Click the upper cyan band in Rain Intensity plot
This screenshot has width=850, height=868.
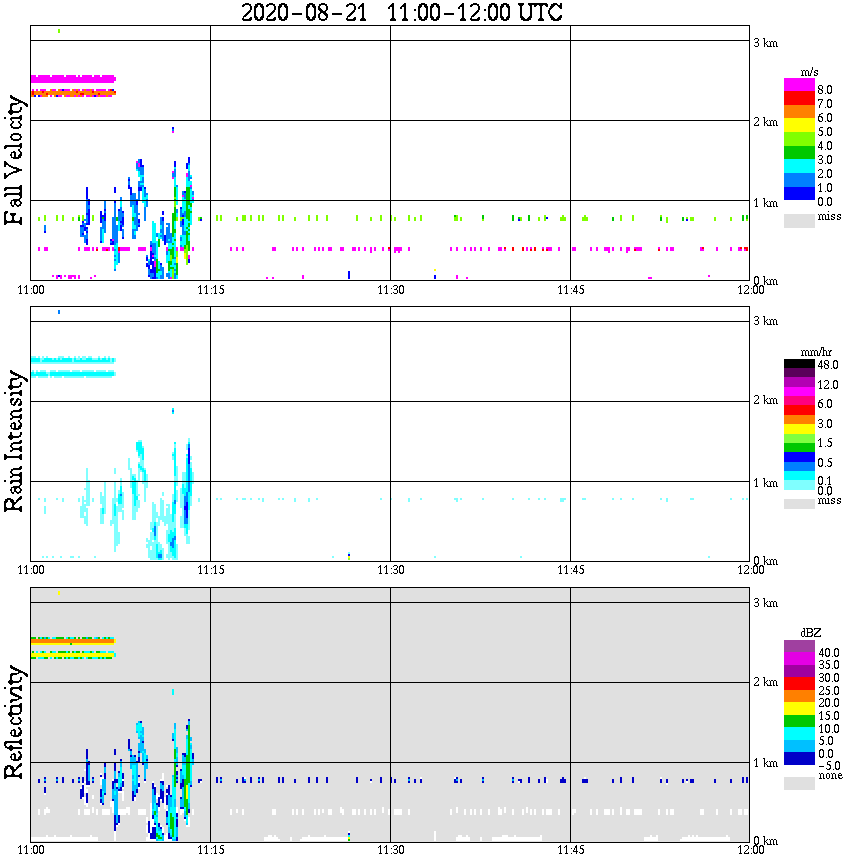73,360
